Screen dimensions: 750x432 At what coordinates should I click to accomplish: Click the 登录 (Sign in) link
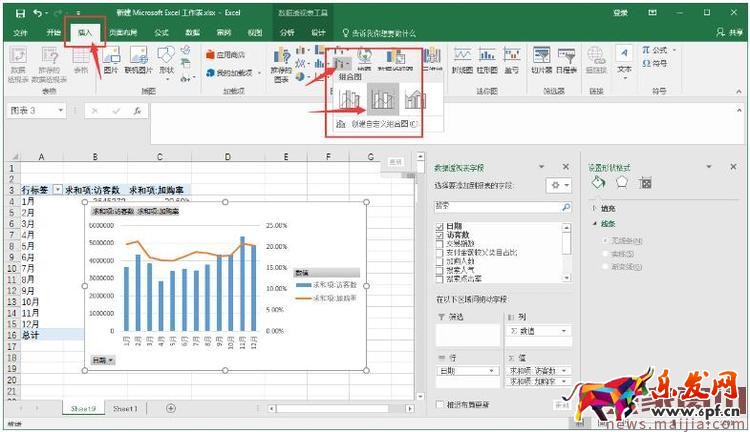coord(620,13)
